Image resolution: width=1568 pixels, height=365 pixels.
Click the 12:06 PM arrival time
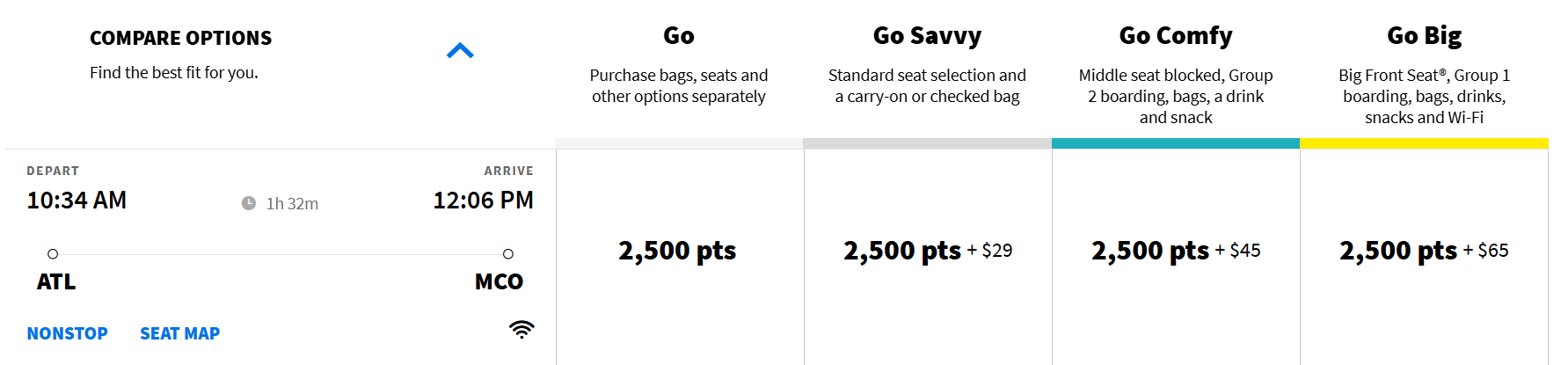(483, 201)
